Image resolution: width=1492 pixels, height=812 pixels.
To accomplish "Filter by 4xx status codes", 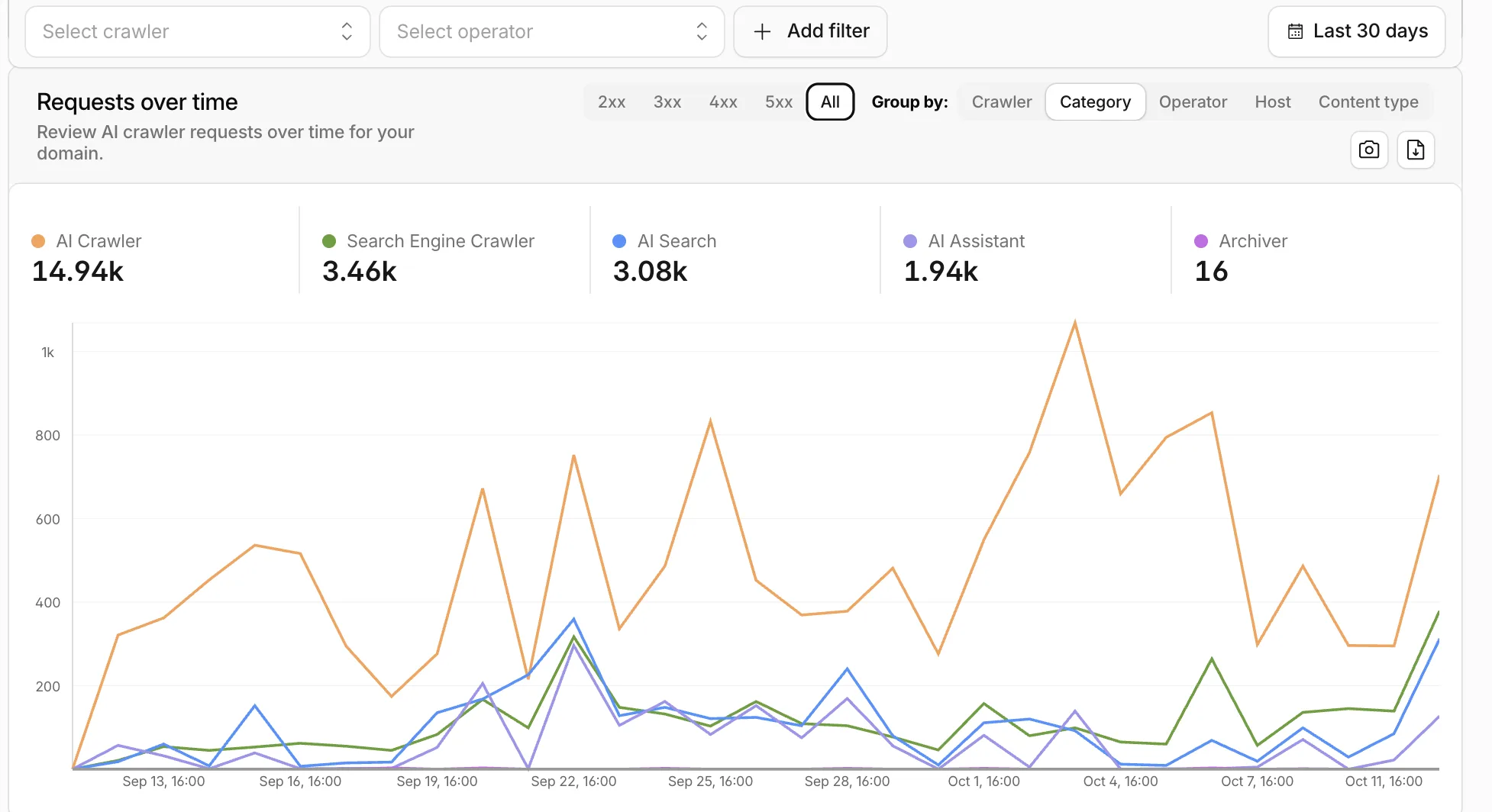I will [x=723, y=101].
